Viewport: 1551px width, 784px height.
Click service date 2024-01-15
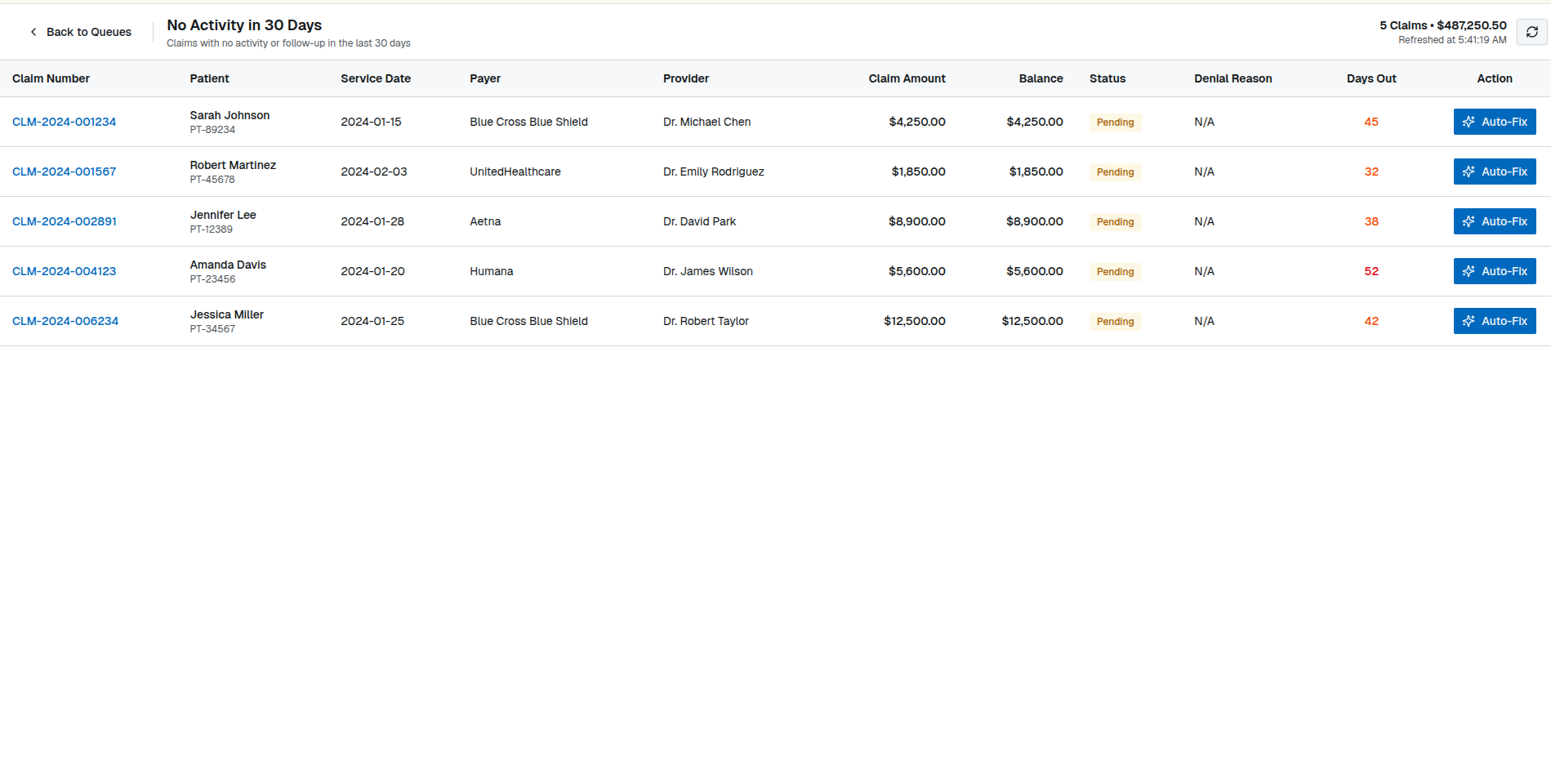(x=371, y=122)
